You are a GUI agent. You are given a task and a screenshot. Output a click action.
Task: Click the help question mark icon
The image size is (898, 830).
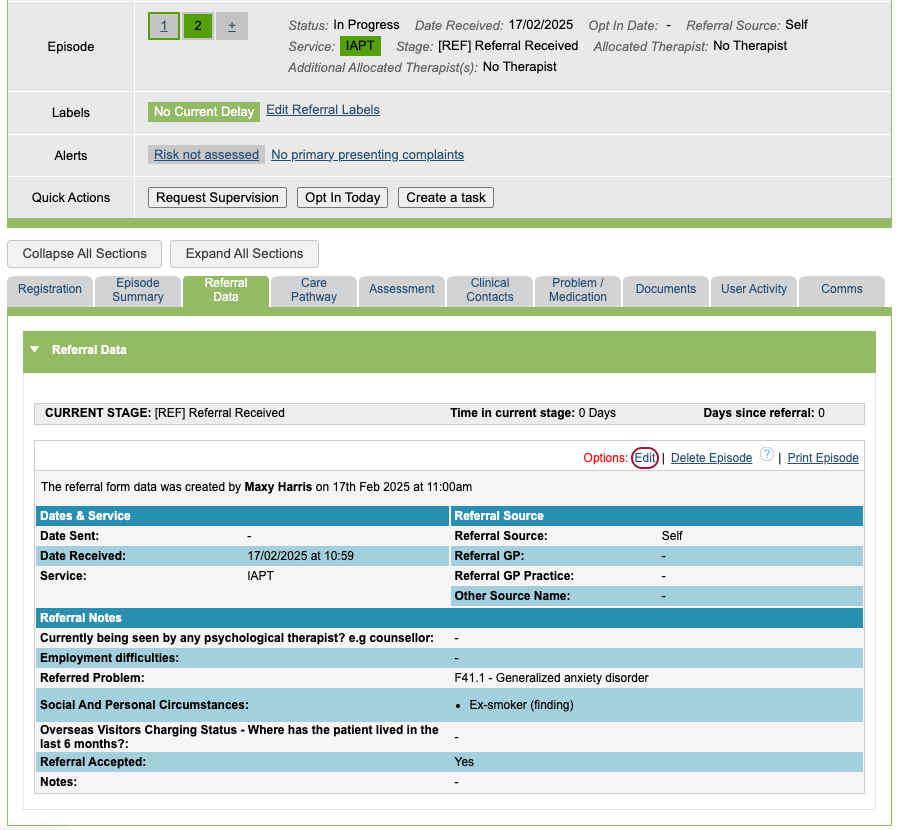(x=767, y=455)
